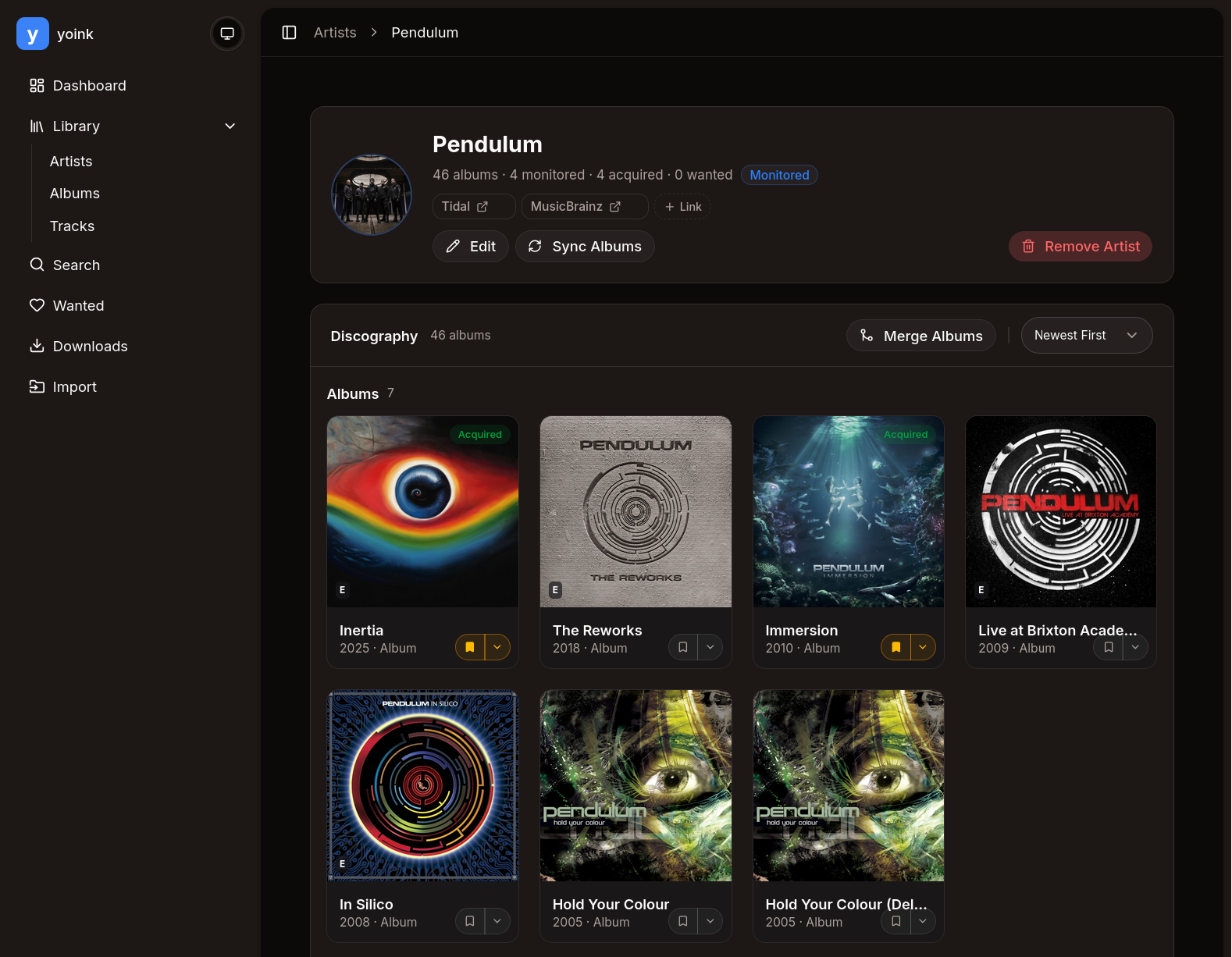Toggle sidebar panel icon beside Artists breadcrumb
This screenshot has height=957, width=1232.
pos(289,32)
